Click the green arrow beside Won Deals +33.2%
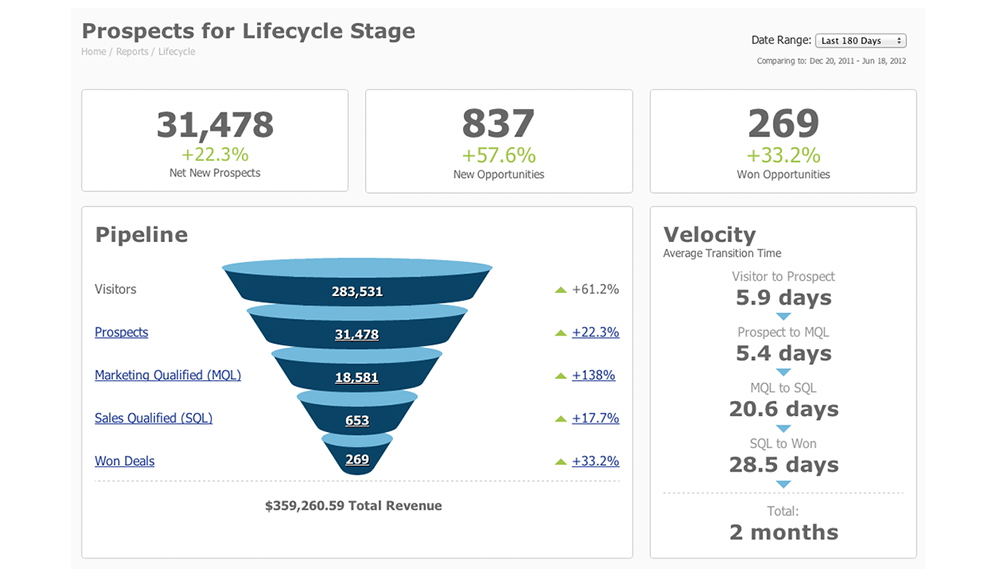Viewport: 1000px width, 580px height. click(x=561, y=461)
